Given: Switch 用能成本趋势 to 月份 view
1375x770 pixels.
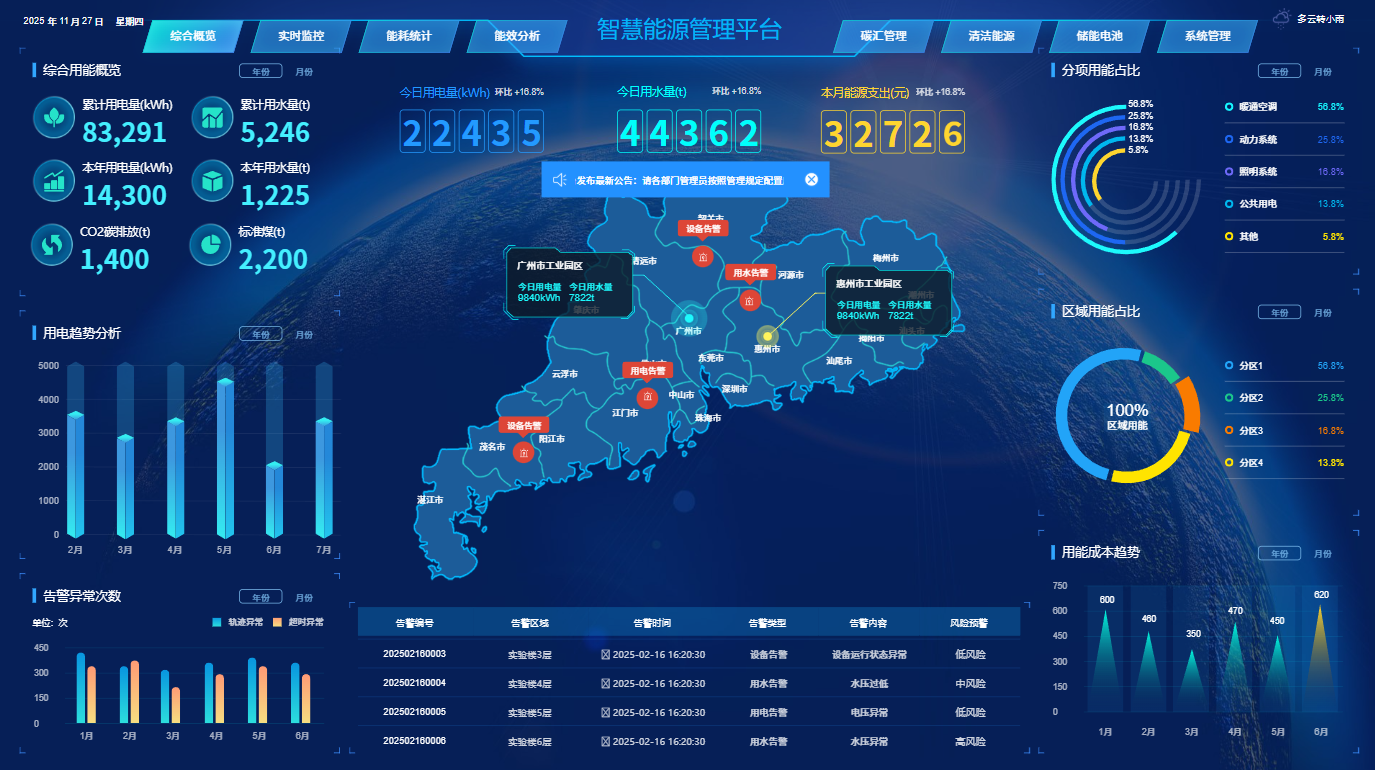Looking at the screenshot, I should [1322, 554].
